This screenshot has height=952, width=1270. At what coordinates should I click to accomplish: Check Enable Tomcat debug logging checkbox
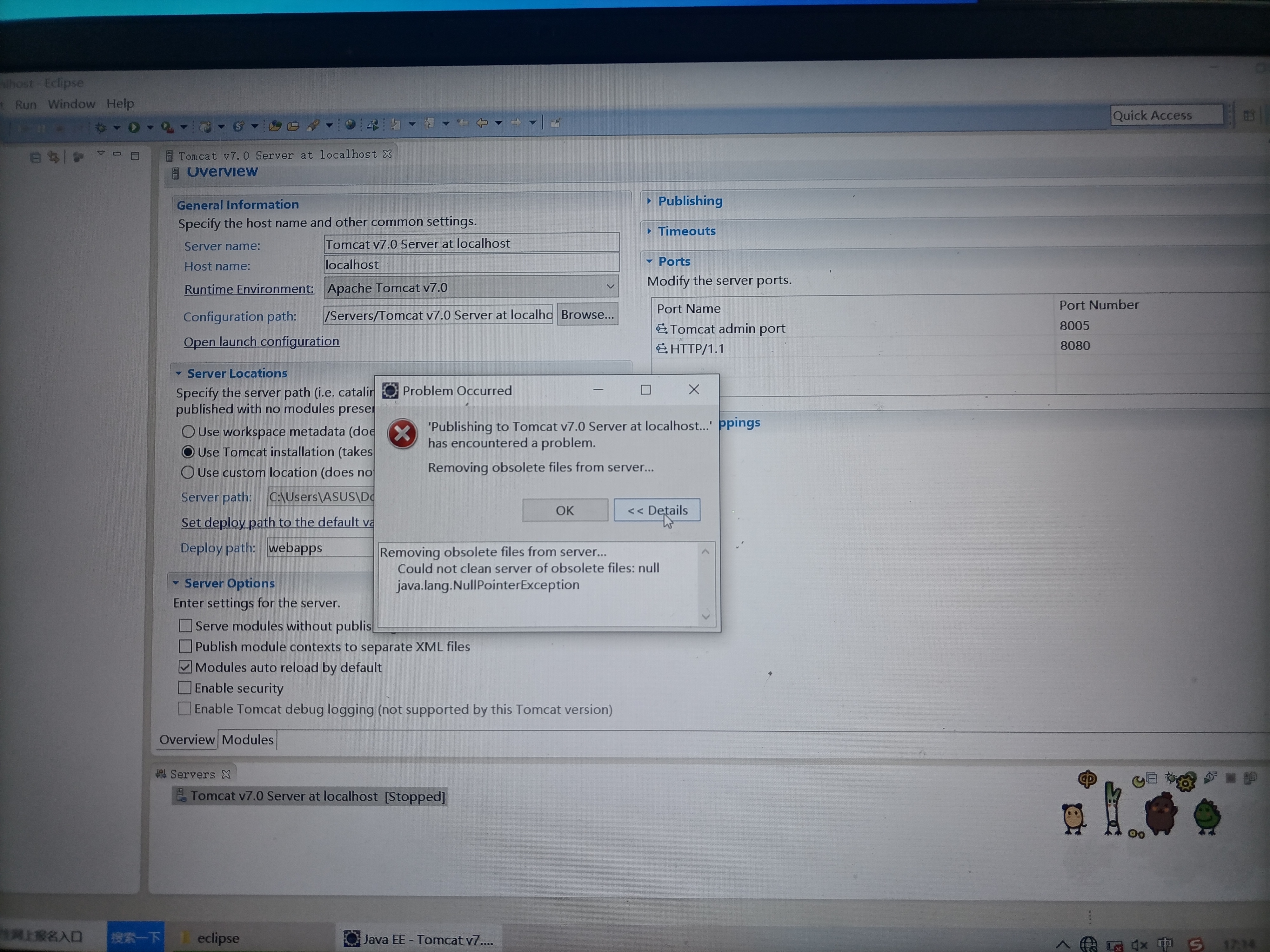click(x=184, y=709)
